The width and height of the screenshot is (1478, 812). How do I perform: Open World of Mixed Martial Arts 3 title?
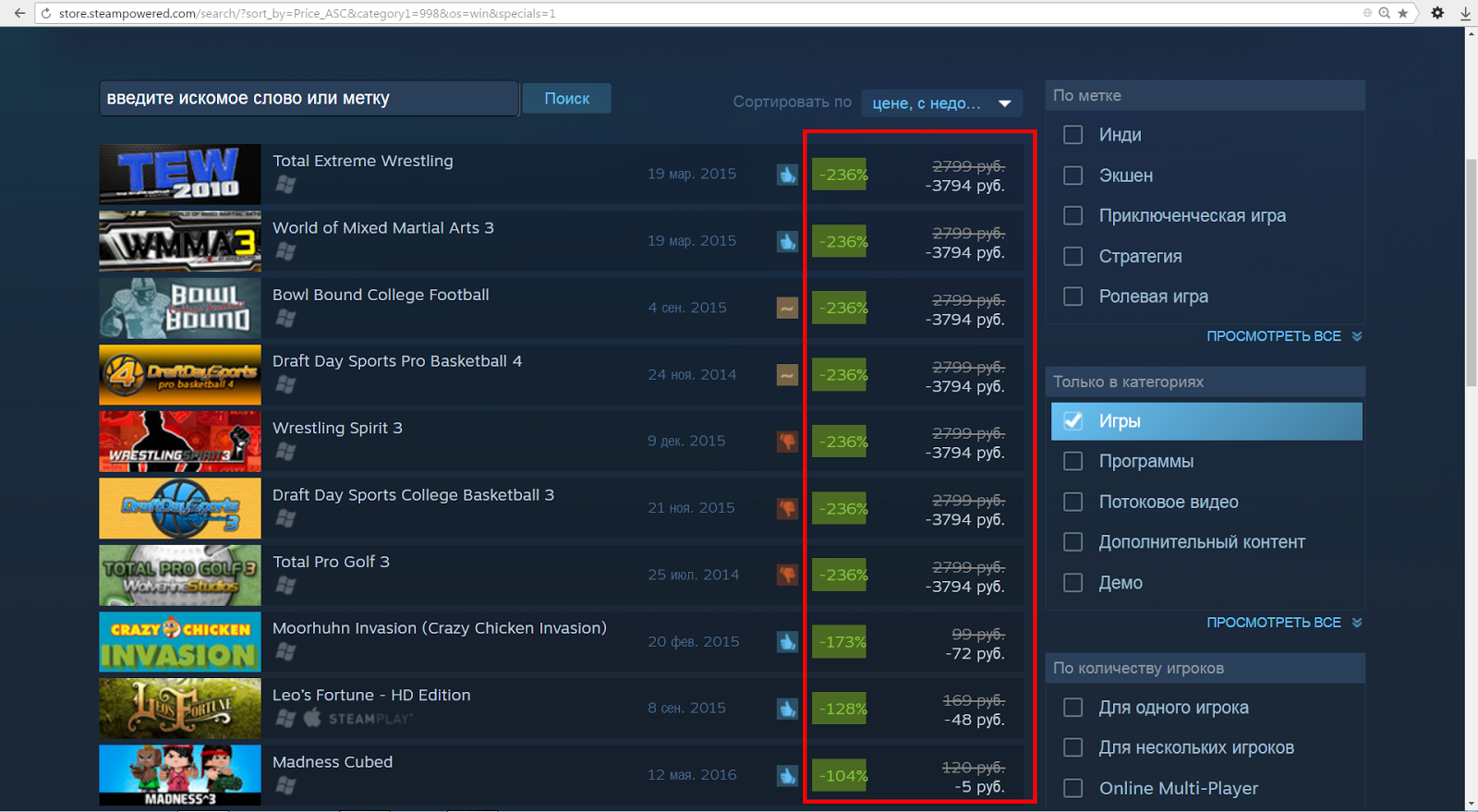click(383, 227)
